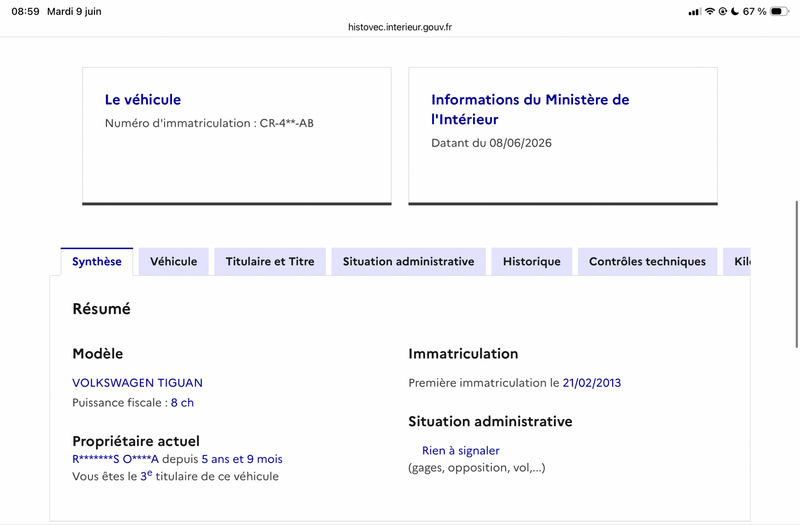This screenshot has width=800, height=525.
Task: Click the Propriétaire actuel heading
Action: click(x=136, y=441)
